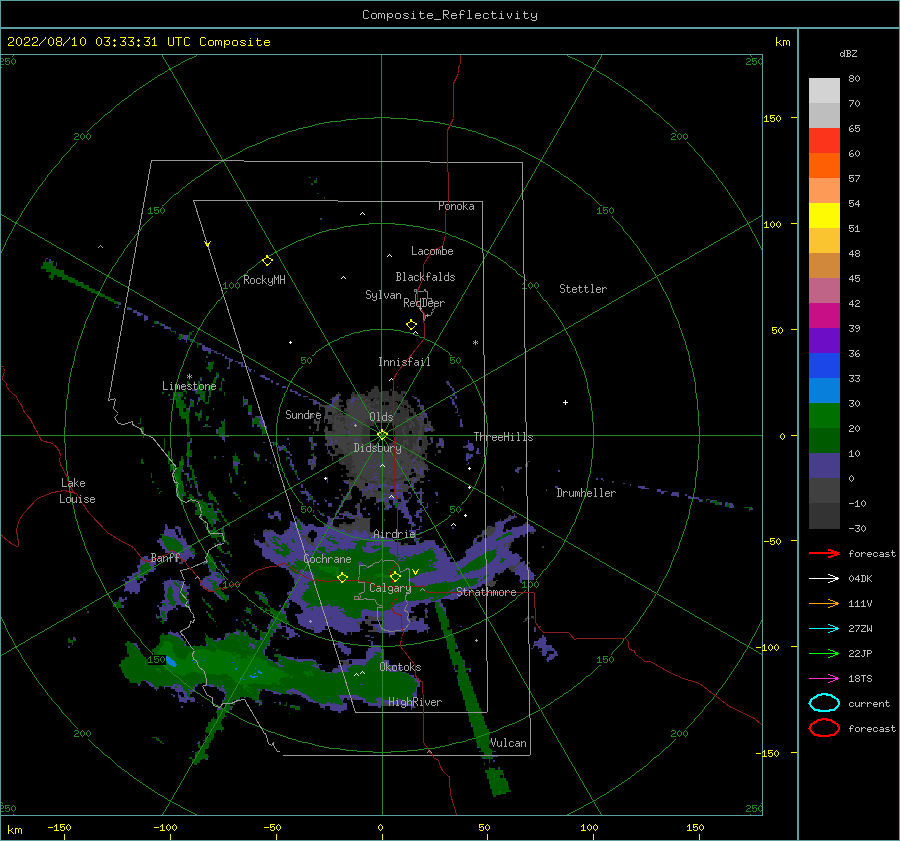Click the Drumheller city label
This screenshot has width=900, height=841.
click(x=586, y=493)
